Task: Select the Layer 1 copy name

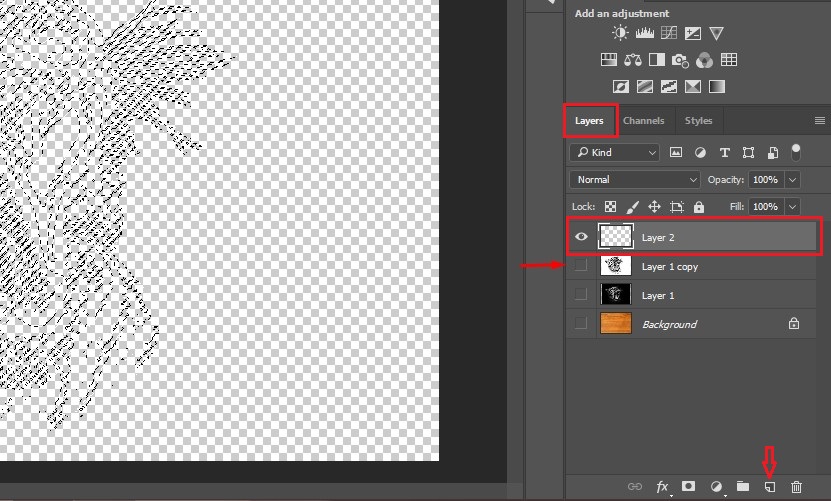Action: tap(670, 267)
